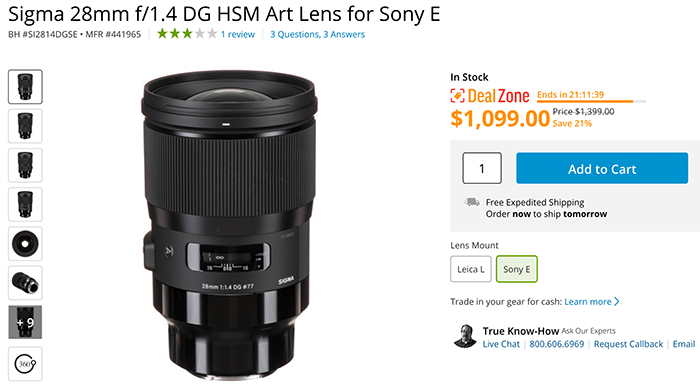Click the Live Chat link
The image size is (700, 386).
[501, 344]
